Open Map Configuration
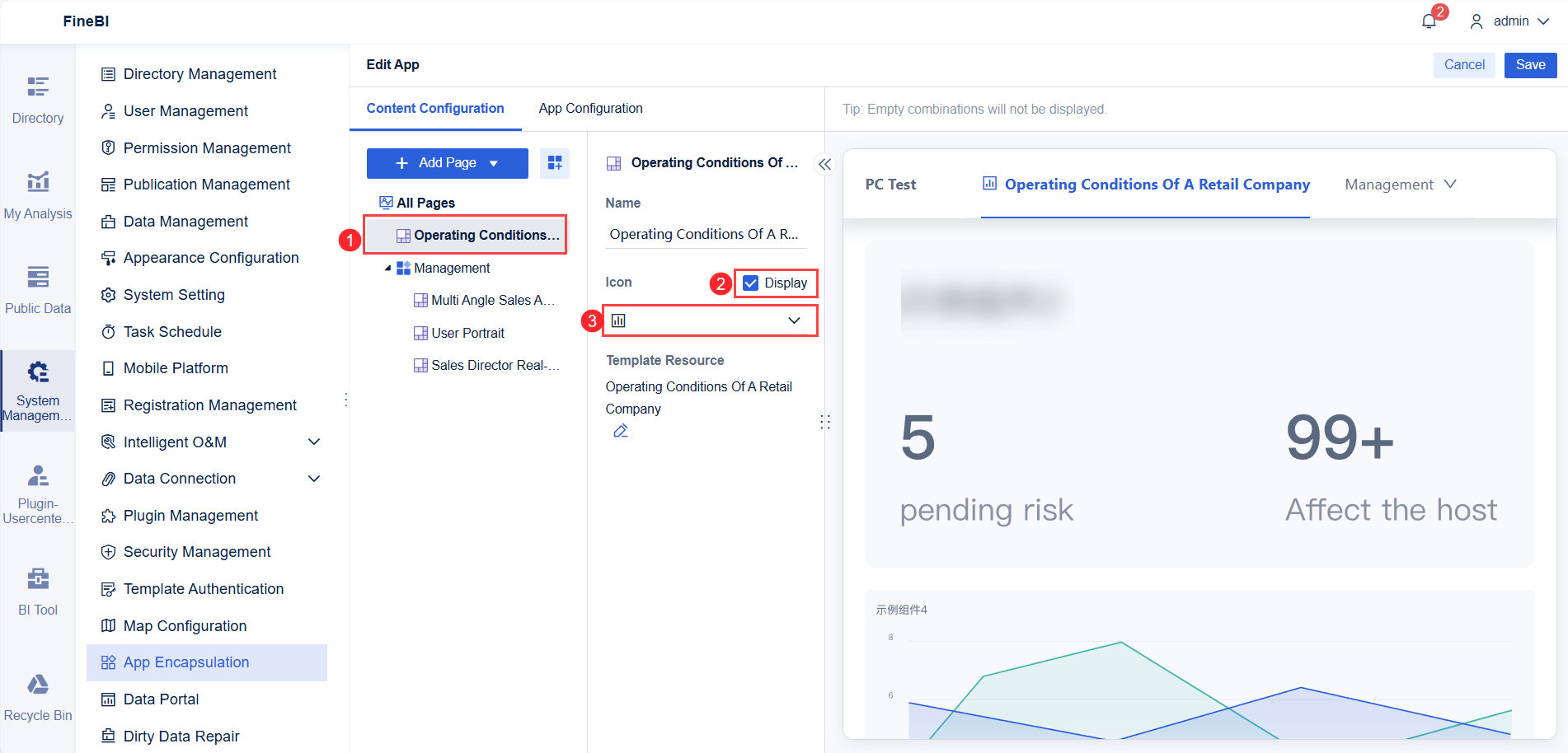 [x=207, y=626]
